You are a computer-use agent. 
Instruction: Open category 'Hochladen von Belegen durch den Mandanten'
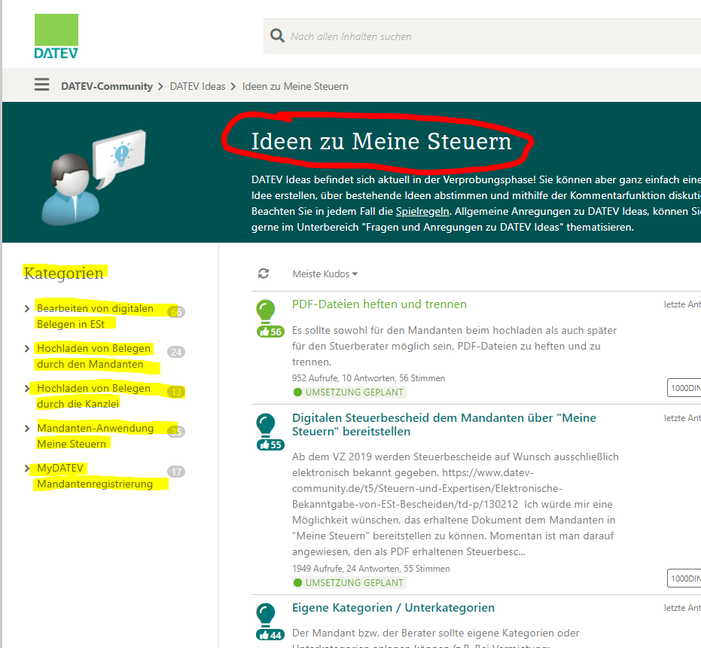coord(94,356)
